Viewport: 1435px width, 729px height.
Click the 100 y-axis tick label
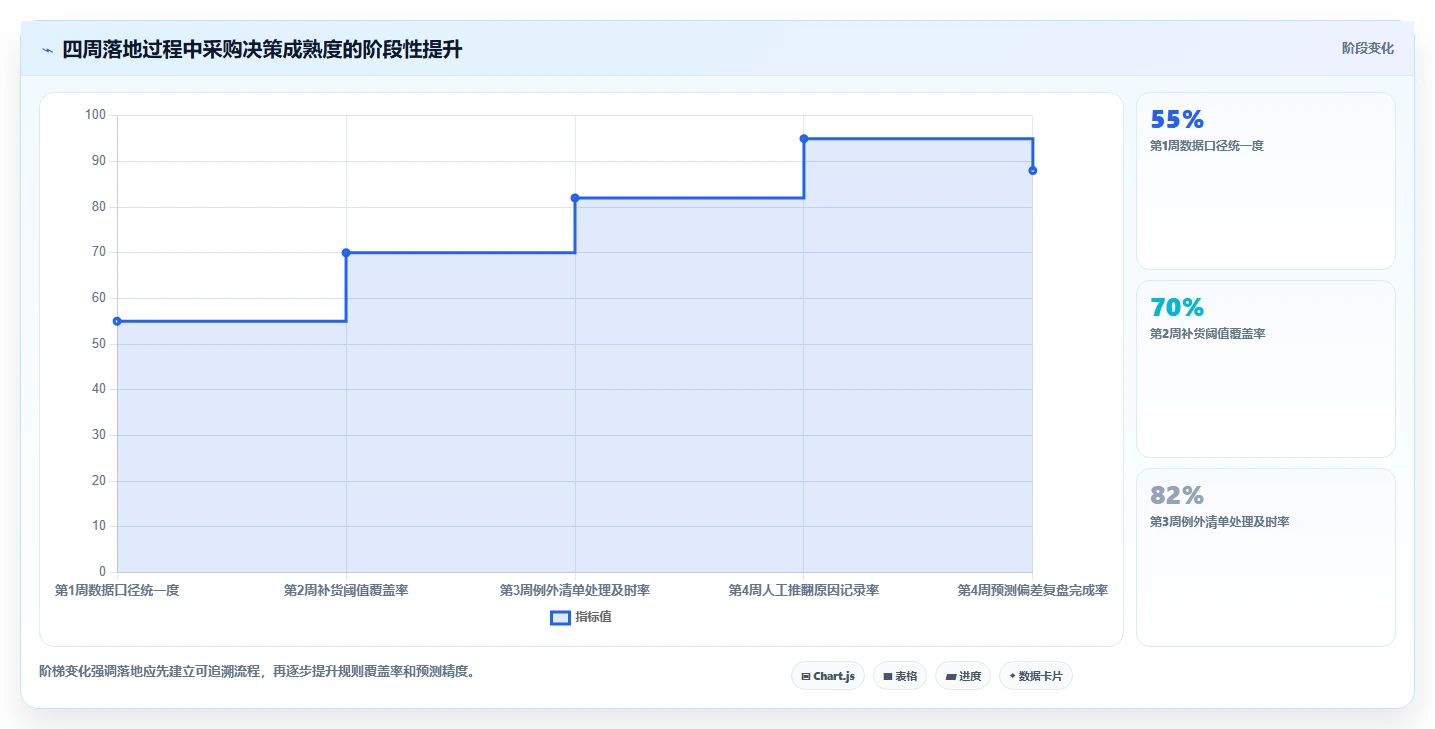(95, 115)
